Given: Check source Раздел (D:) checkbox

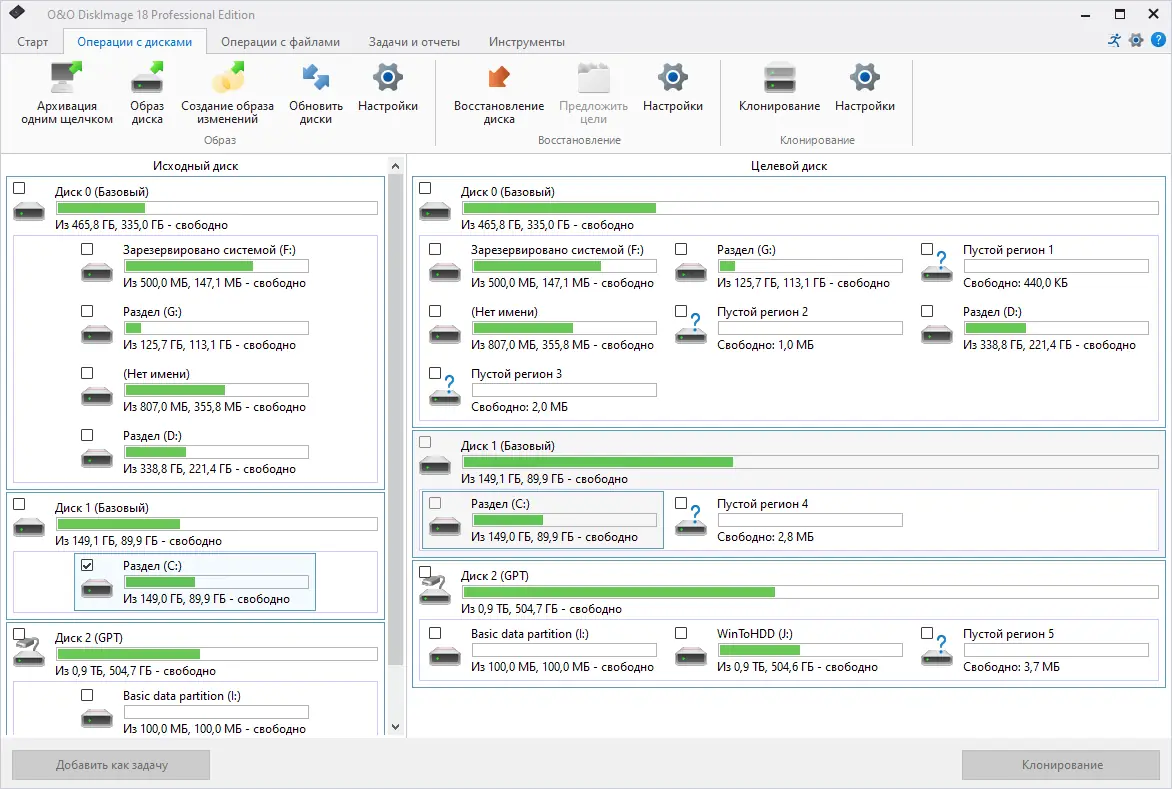Looking at the screenshot, I should [87, 435].
